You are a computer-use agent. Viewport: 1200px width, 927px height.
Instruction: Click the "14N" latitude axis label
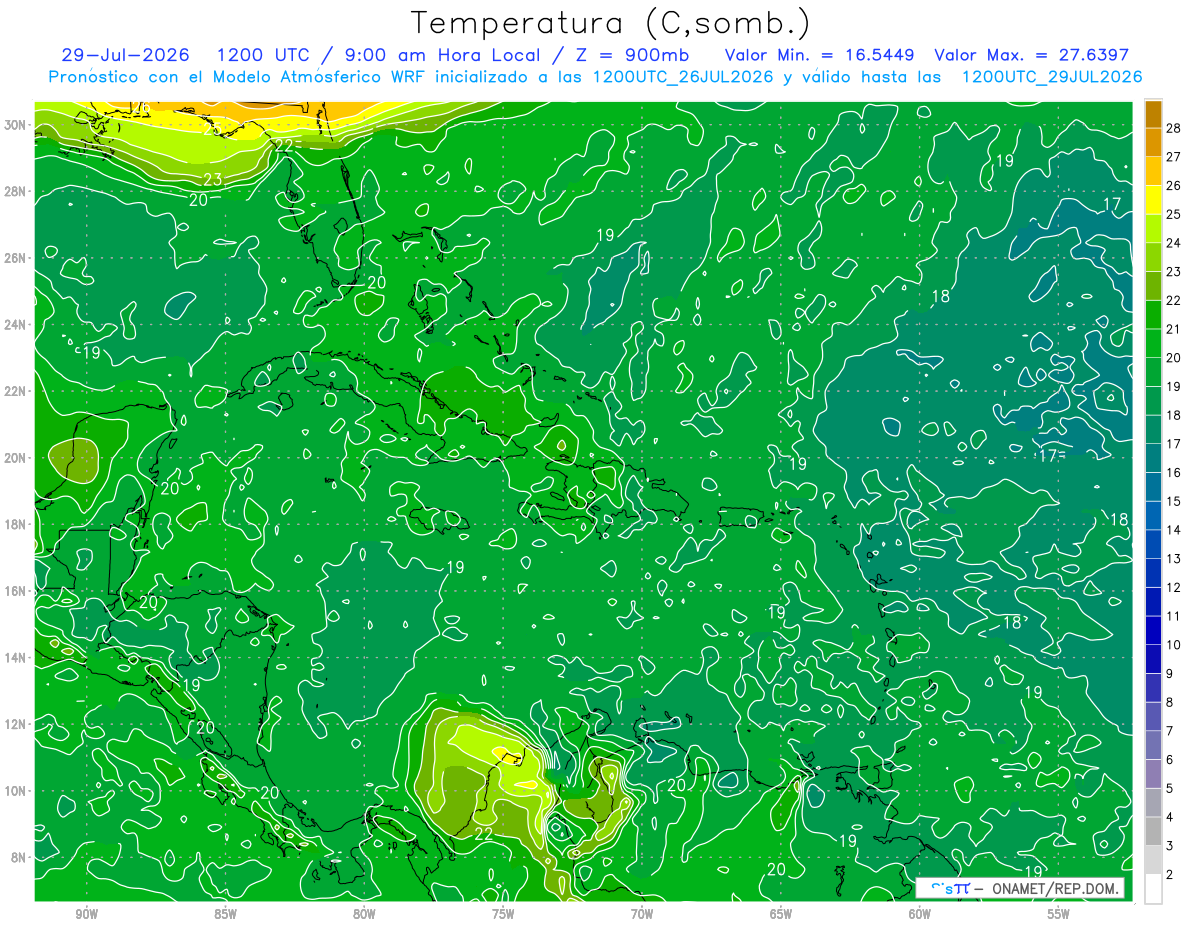(16, 658)
